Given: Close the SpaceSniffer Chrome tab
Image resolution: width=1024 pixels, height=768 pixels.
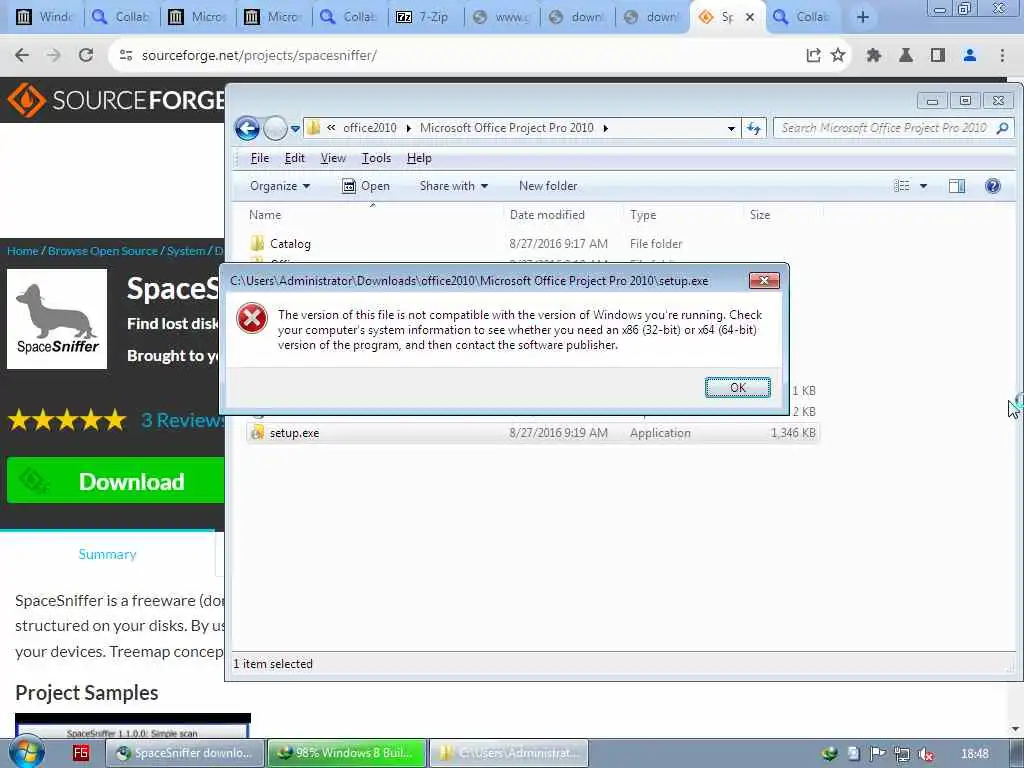Looking at the screenshot, I should pyautogui.click(x=750, y=17).
